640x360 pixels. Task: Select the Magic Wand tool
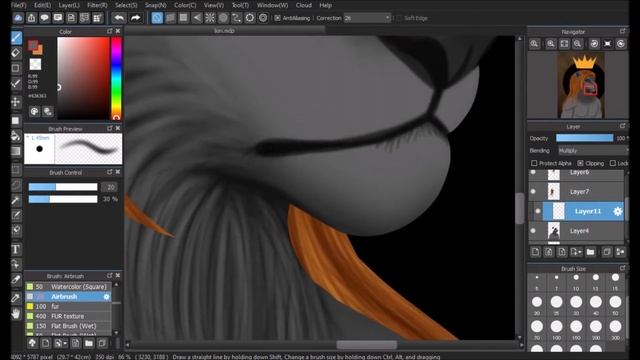click(x=16, y=200)
